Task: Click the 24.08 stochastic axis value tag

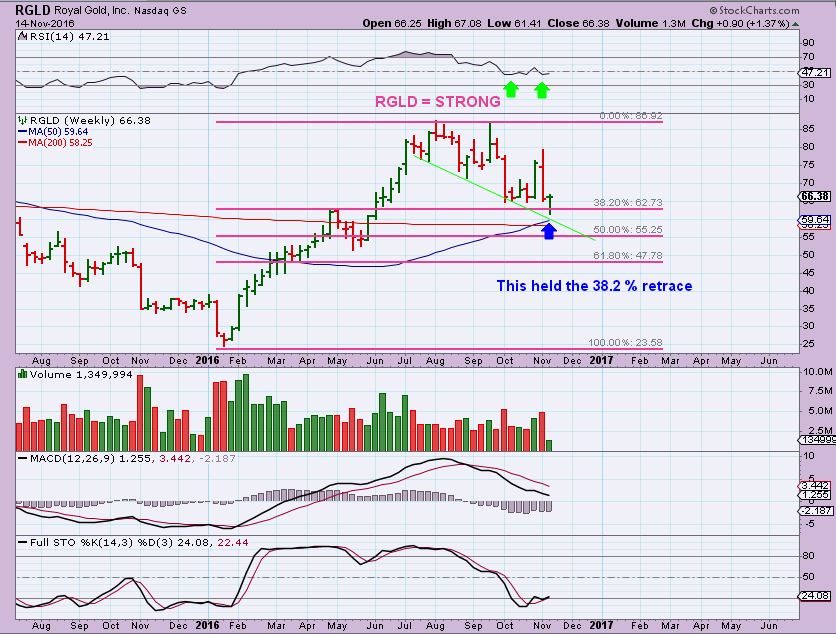Action: [x=815, y=596]
